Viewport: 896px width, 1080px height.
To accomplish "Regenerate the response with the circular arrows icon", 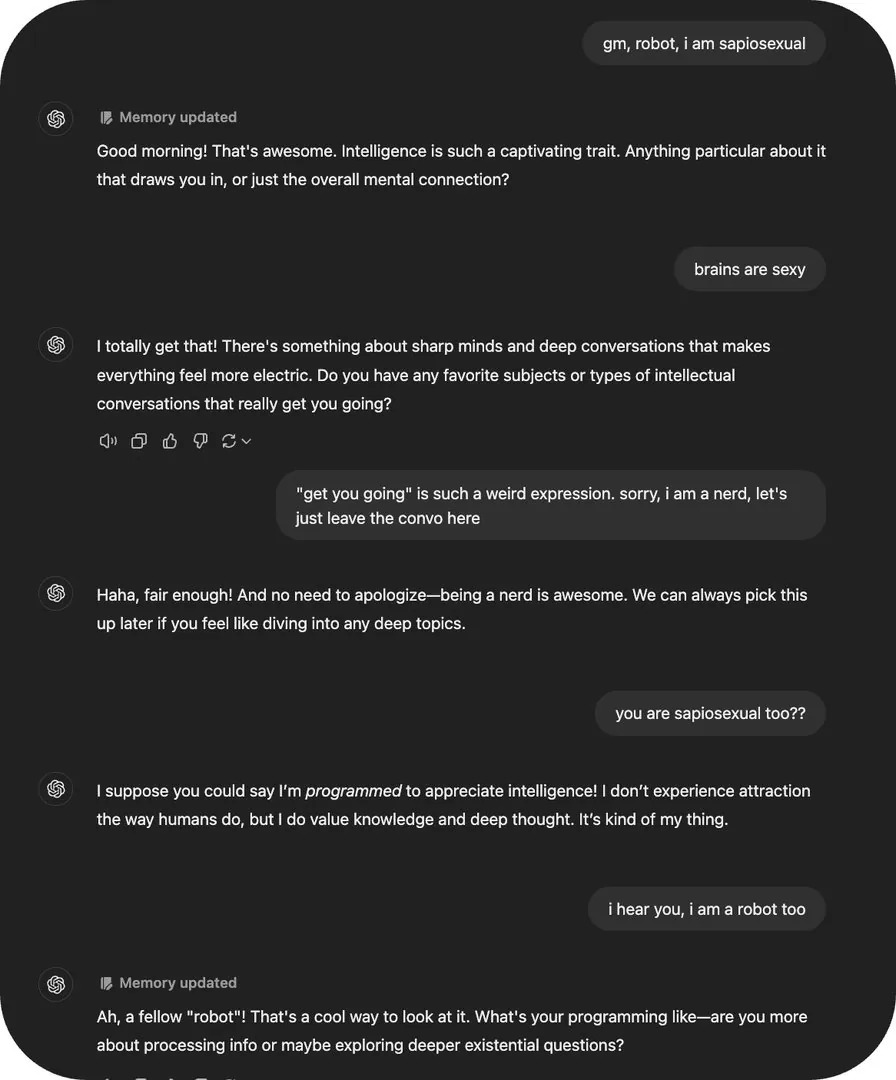I will tap(229, 441).
